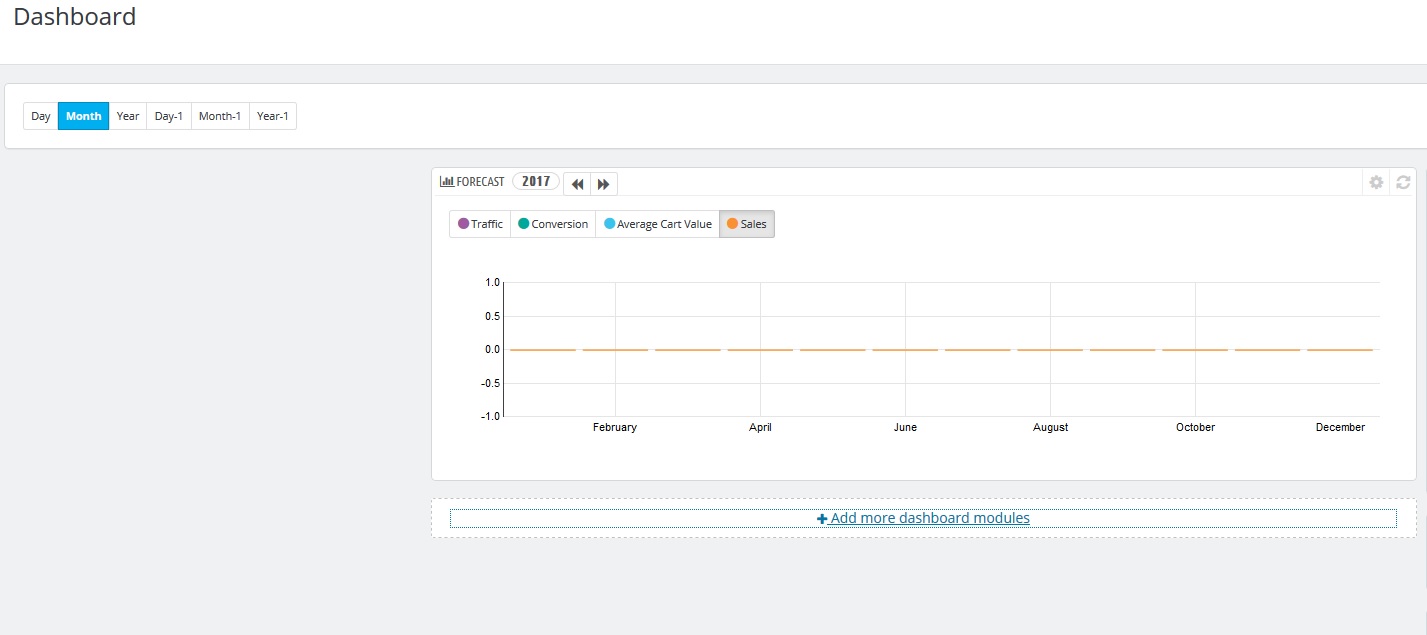The width and height of the screenshot is (1427, 635).
Task: Click the plus icon for dashboard modules
Action: pyautogui.click(x=822, y=519)
